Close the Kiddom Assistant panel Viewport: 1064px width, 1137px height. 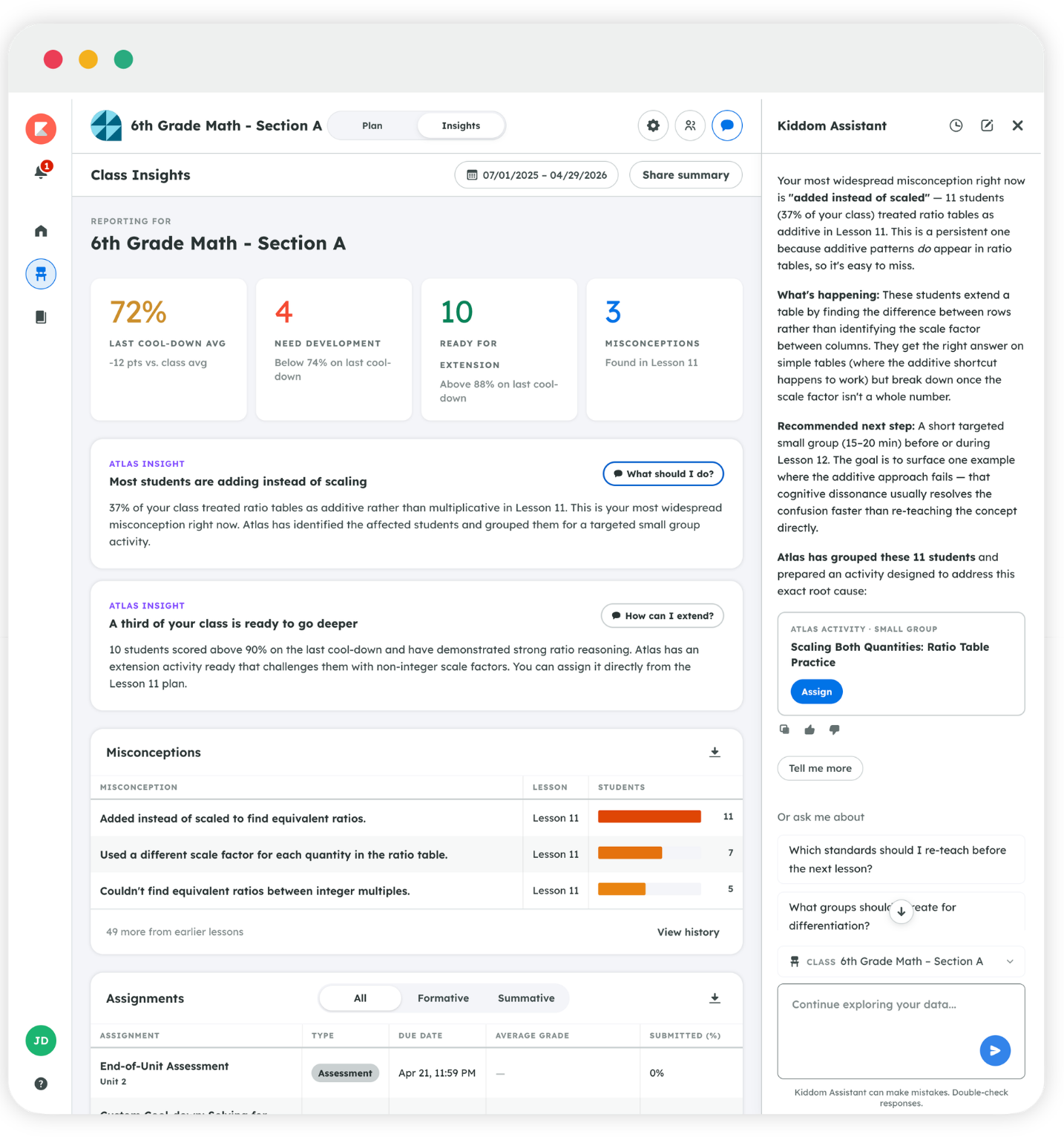[1018, 125]
